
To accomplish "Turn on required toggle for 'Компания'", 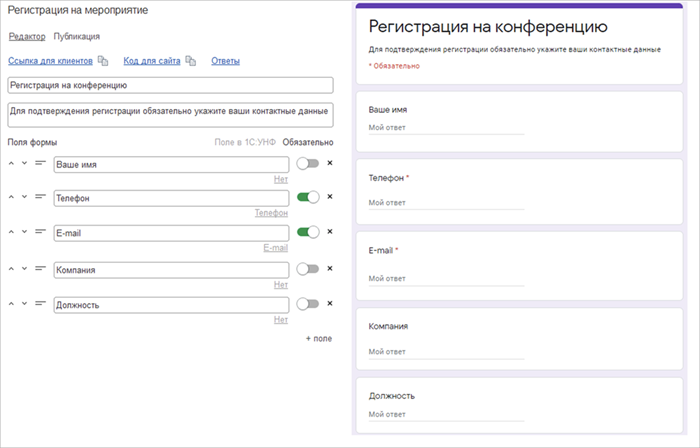I will click(308, 269).
